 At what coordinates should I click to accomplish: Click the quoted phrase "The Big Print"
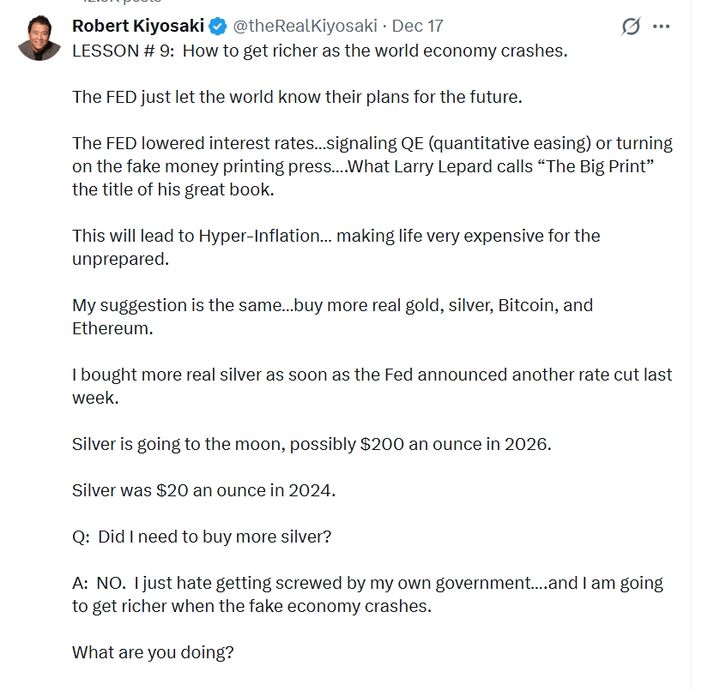click(x=587, y=166)
